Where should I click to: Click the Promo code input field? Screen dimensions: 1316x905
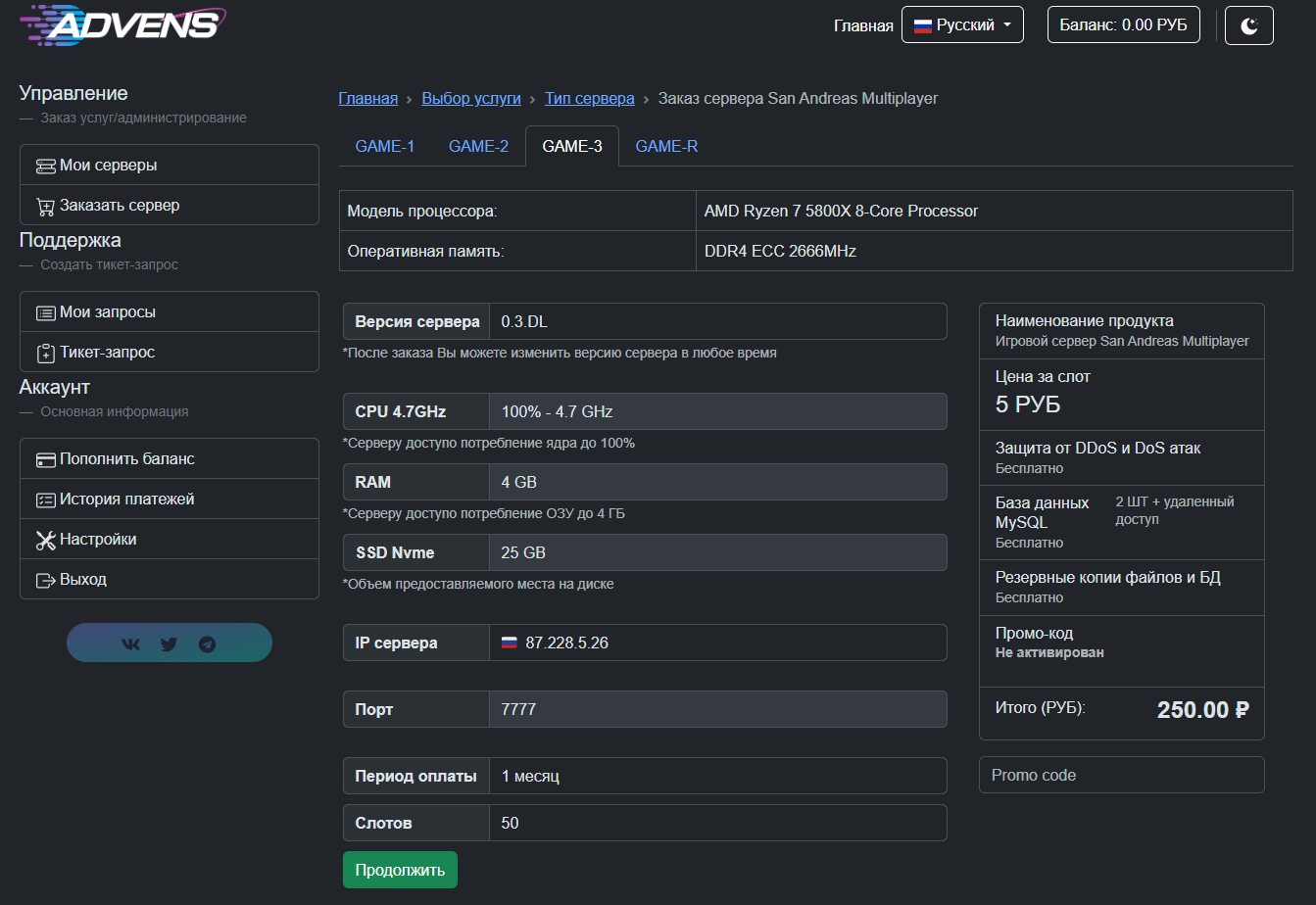coord(1122,775)
